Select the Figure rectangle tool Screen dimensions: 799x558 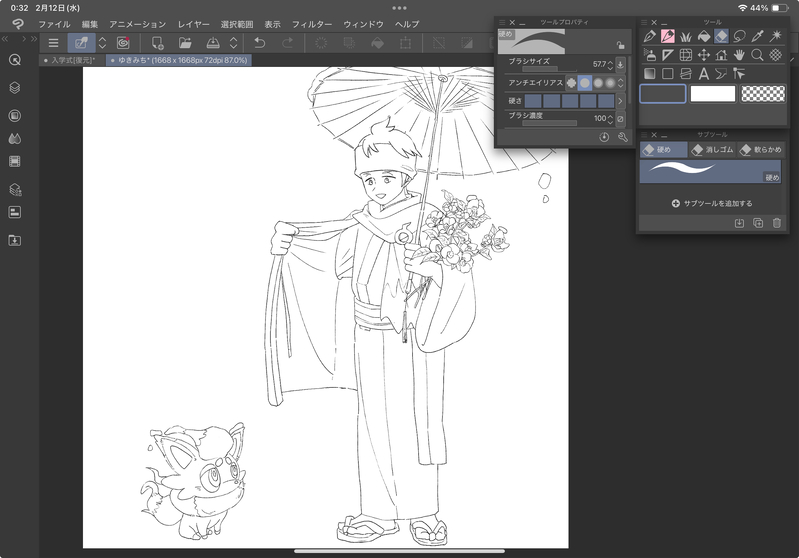point(668,73)
